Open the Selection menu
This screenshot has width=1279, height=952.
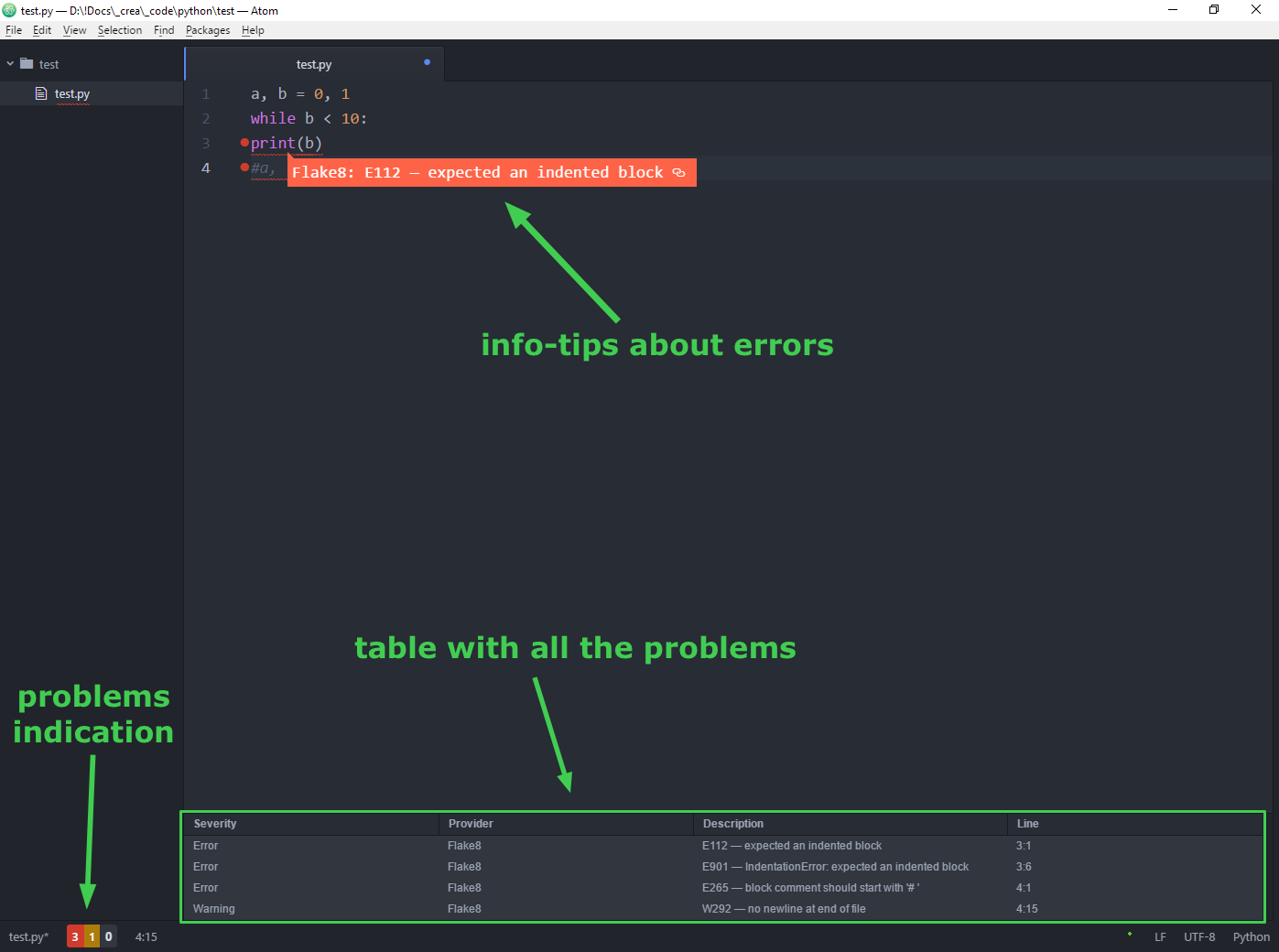click(x=120, y=29)
